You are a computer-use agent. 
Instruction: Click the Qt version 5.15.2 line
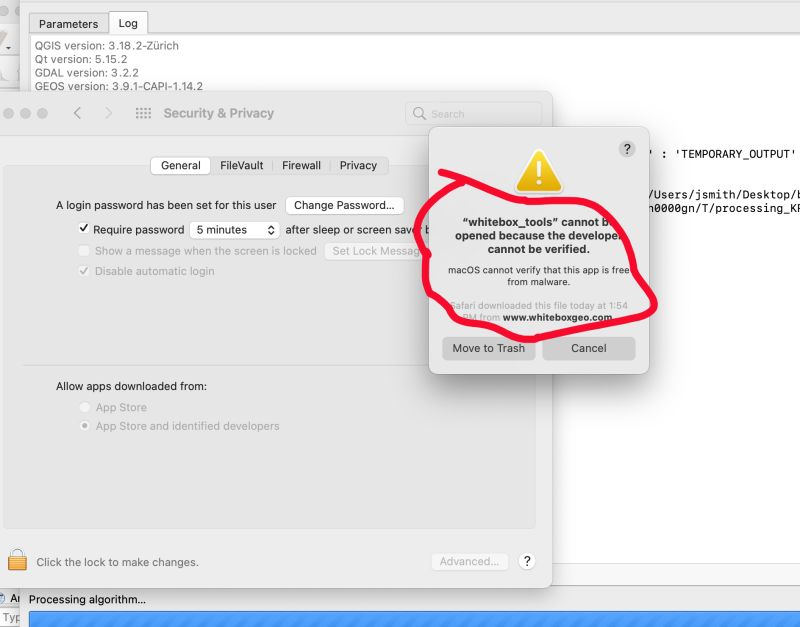81,59
